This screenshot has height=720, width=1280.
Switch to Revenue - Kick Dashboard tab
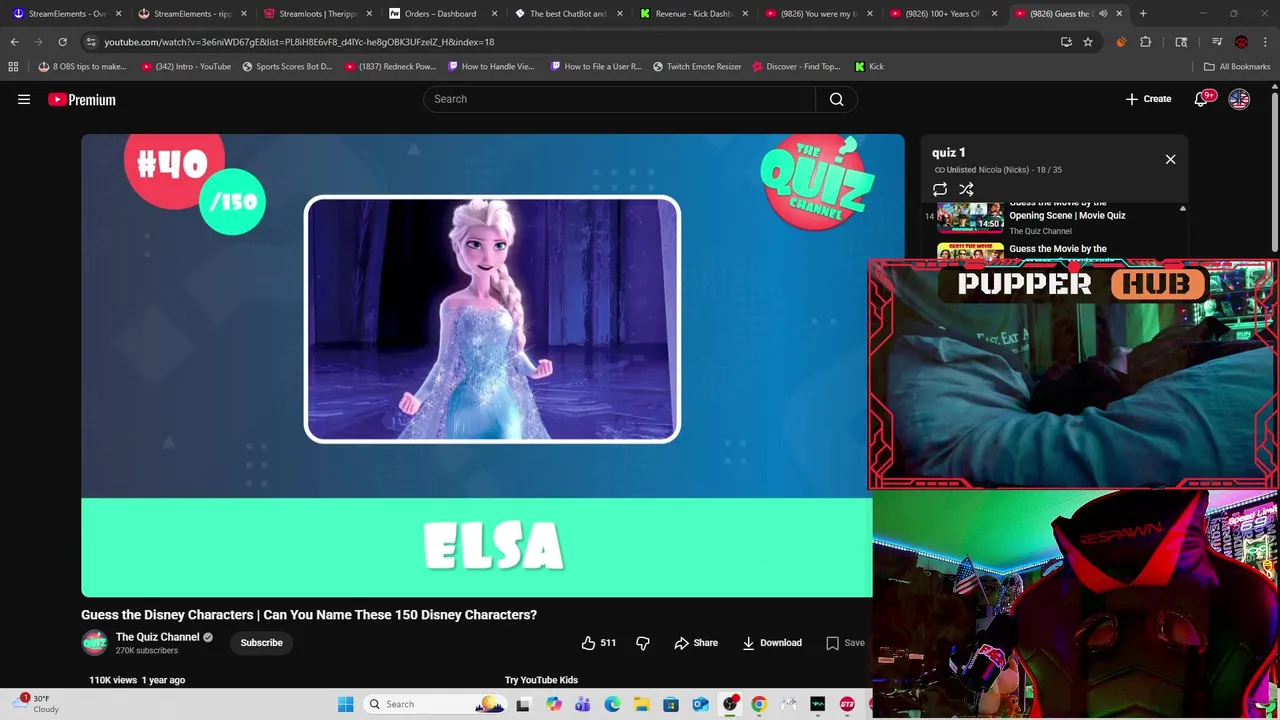[693, 14]
